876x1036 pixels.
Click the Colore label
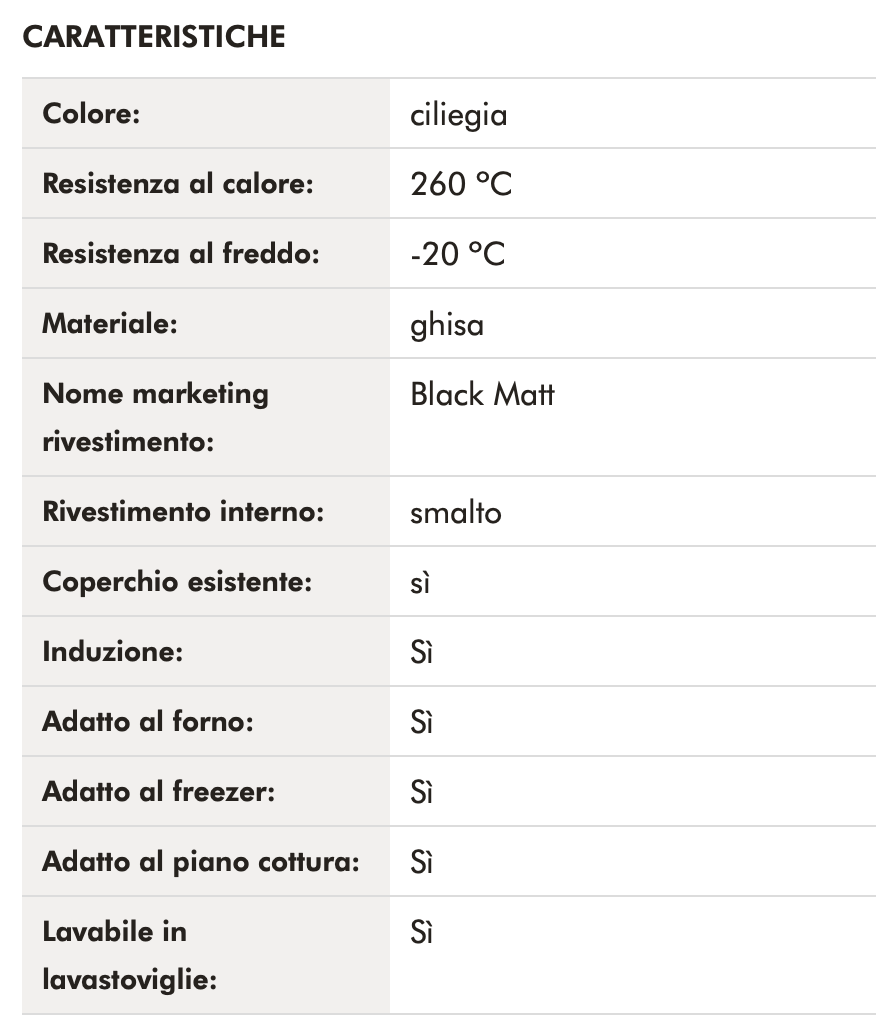click(90, 113)
